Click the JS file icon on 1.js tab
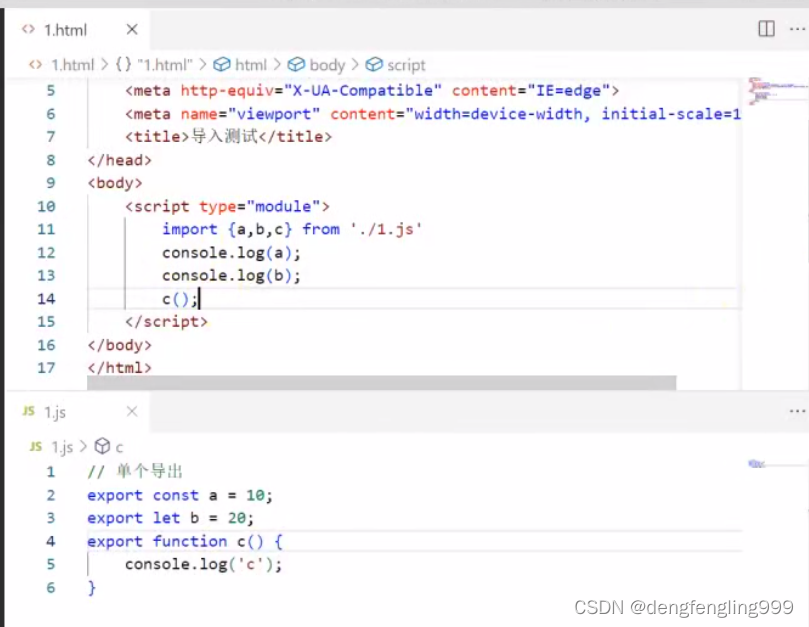This screenshot has width=809, height=627. click(28, 411)
